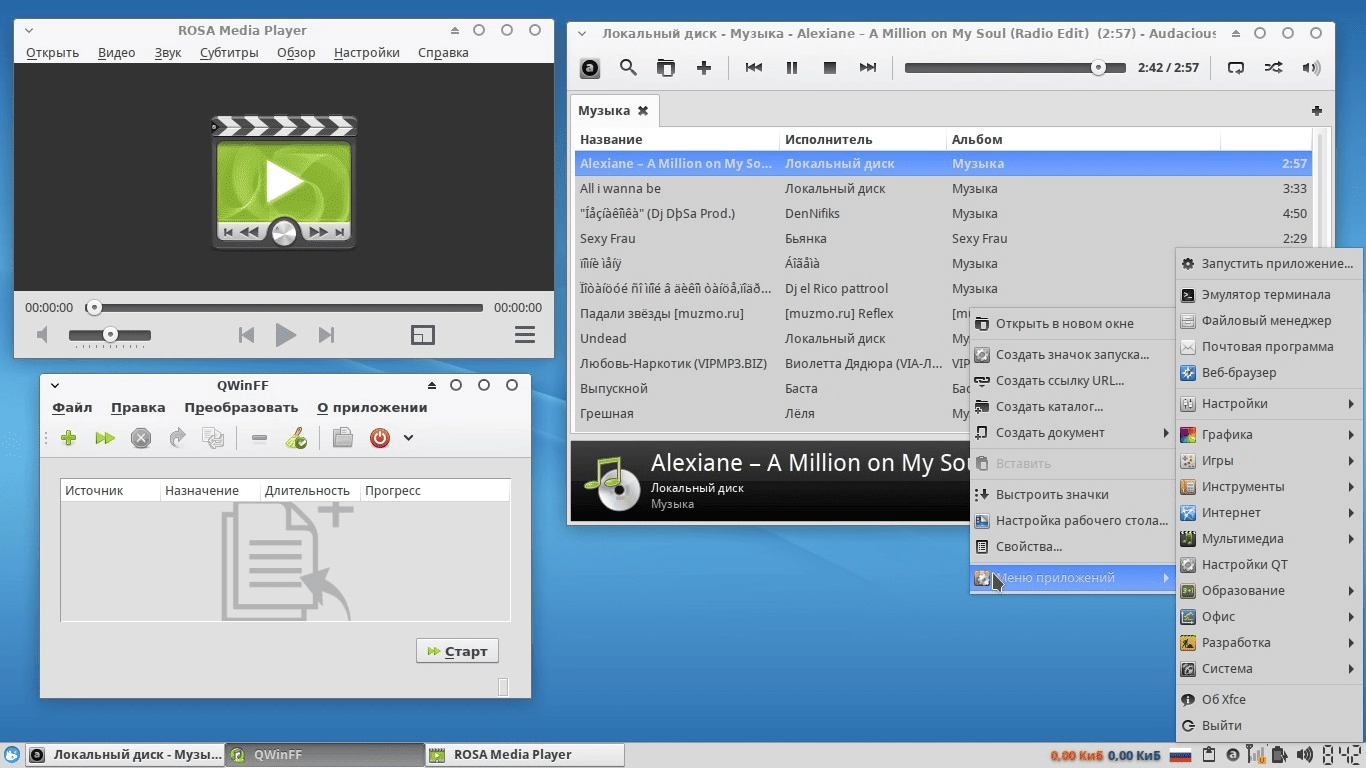Click the open files icon in Audacious
Image resolution: width=1366 pixels, height=768 pixels.
click(665, 68)
